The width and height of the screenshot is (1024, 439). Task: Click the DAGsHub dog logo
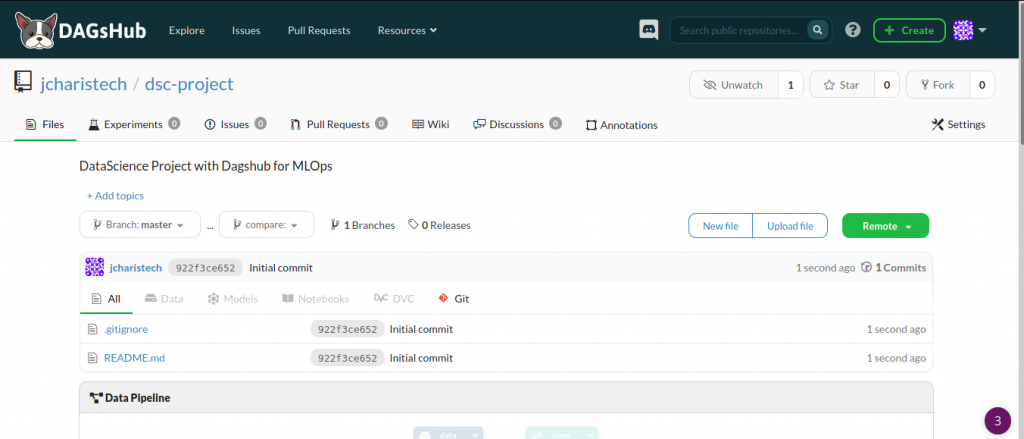35,31
